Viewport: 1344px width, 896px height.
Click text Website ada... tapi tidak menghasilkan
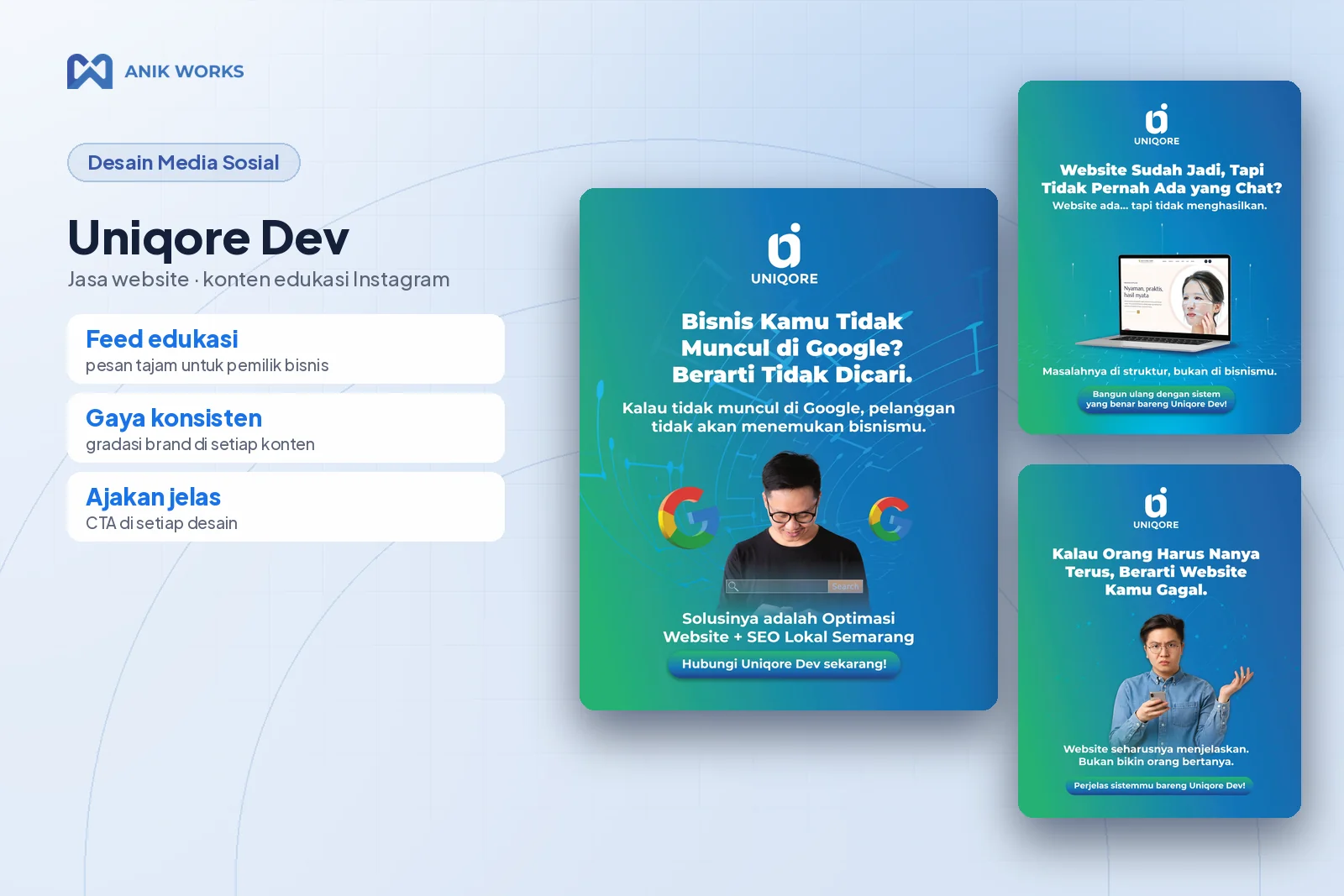[x=1159, y=206]
